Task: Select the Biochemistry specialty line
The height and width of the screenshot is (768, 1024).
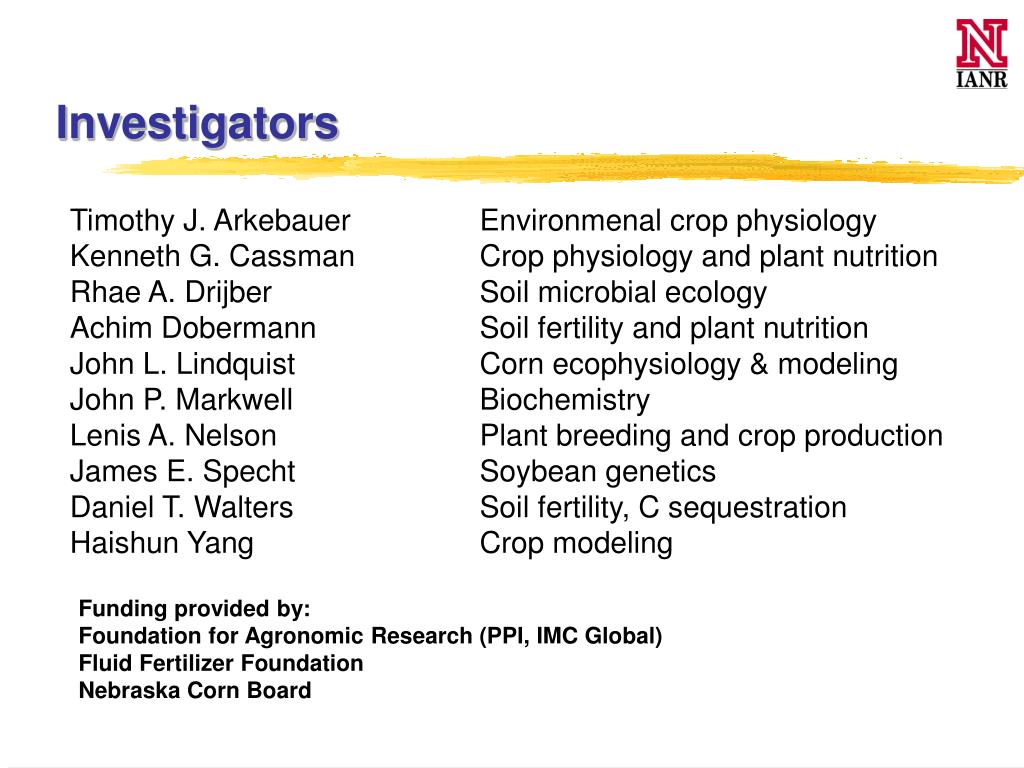Action: (565, 400)
